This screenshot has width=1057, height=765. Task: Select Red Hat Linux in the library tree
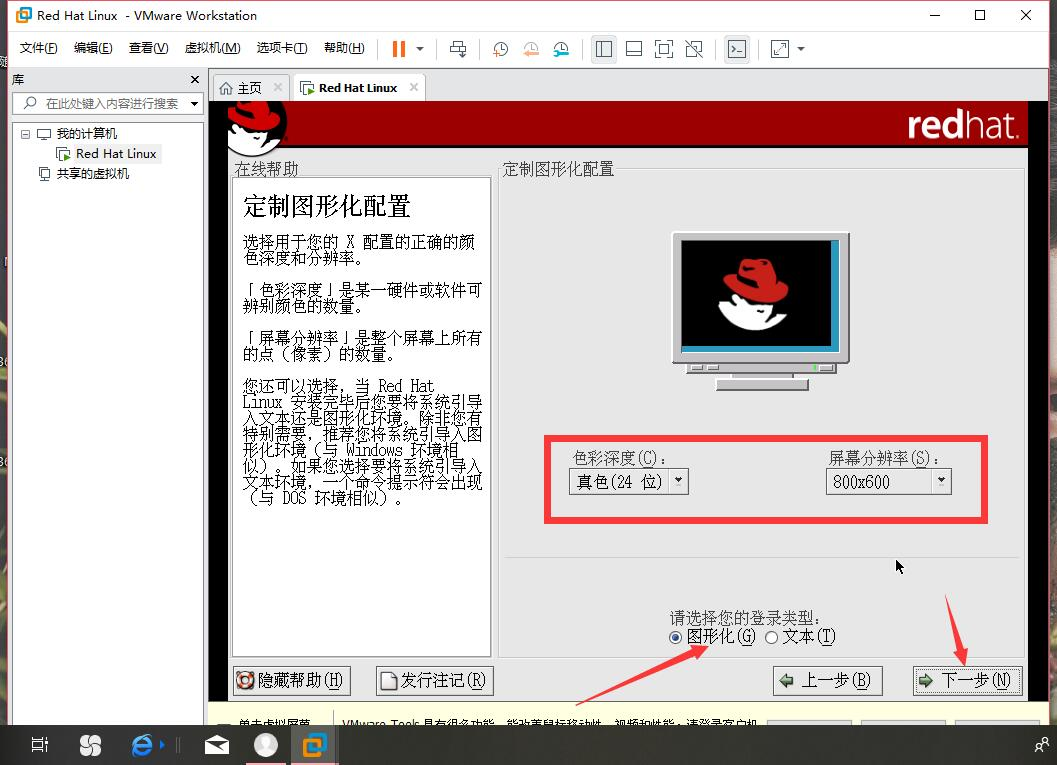[x=116, y=154]
